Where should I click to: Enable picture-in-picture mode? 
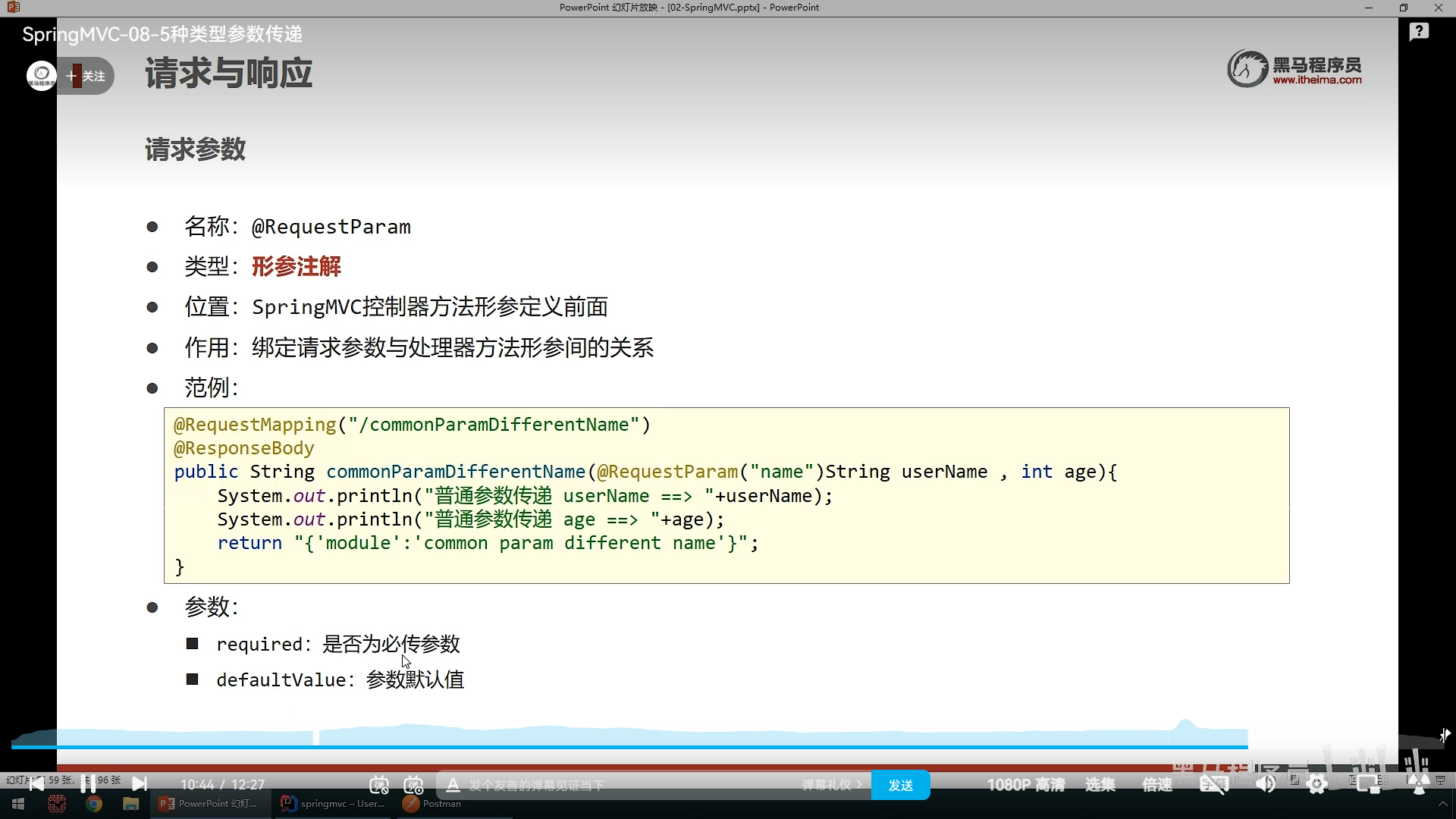[x=1368, y=785]
